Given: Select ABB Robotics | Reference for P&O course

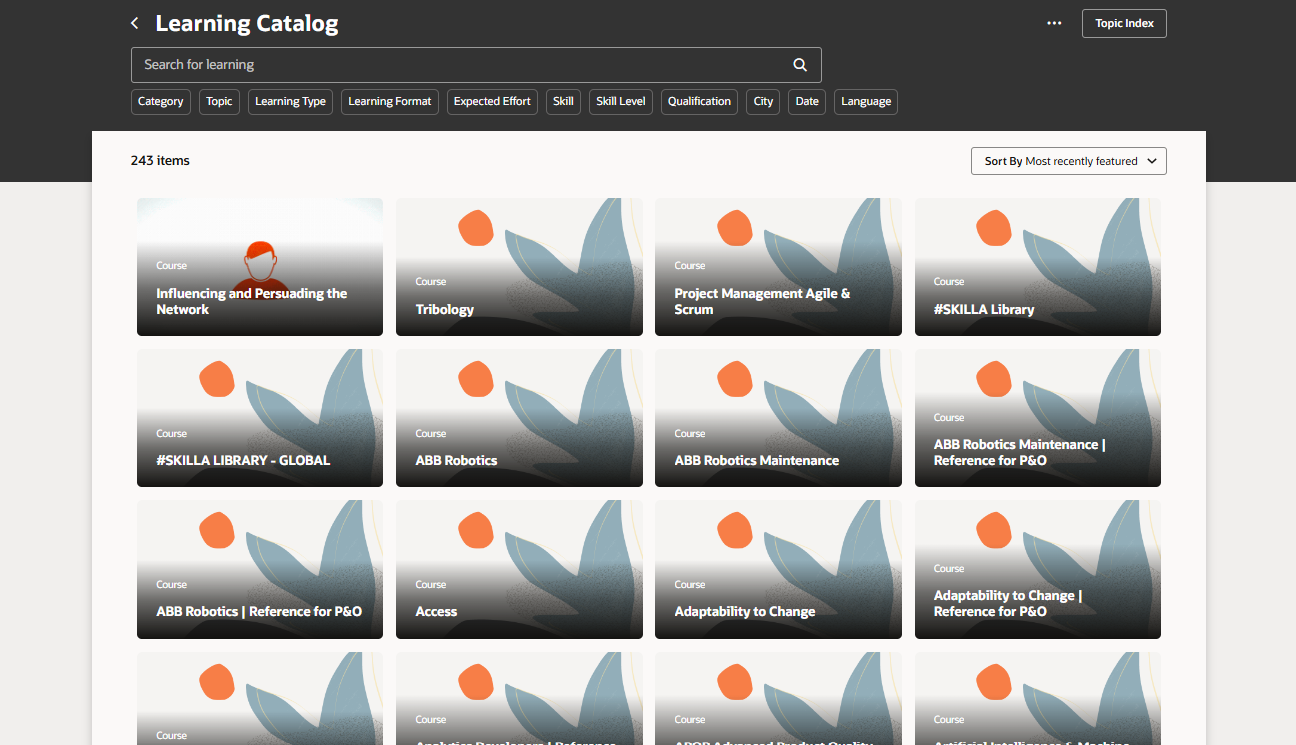Looking at the screenshot, I should coord(260,569).
